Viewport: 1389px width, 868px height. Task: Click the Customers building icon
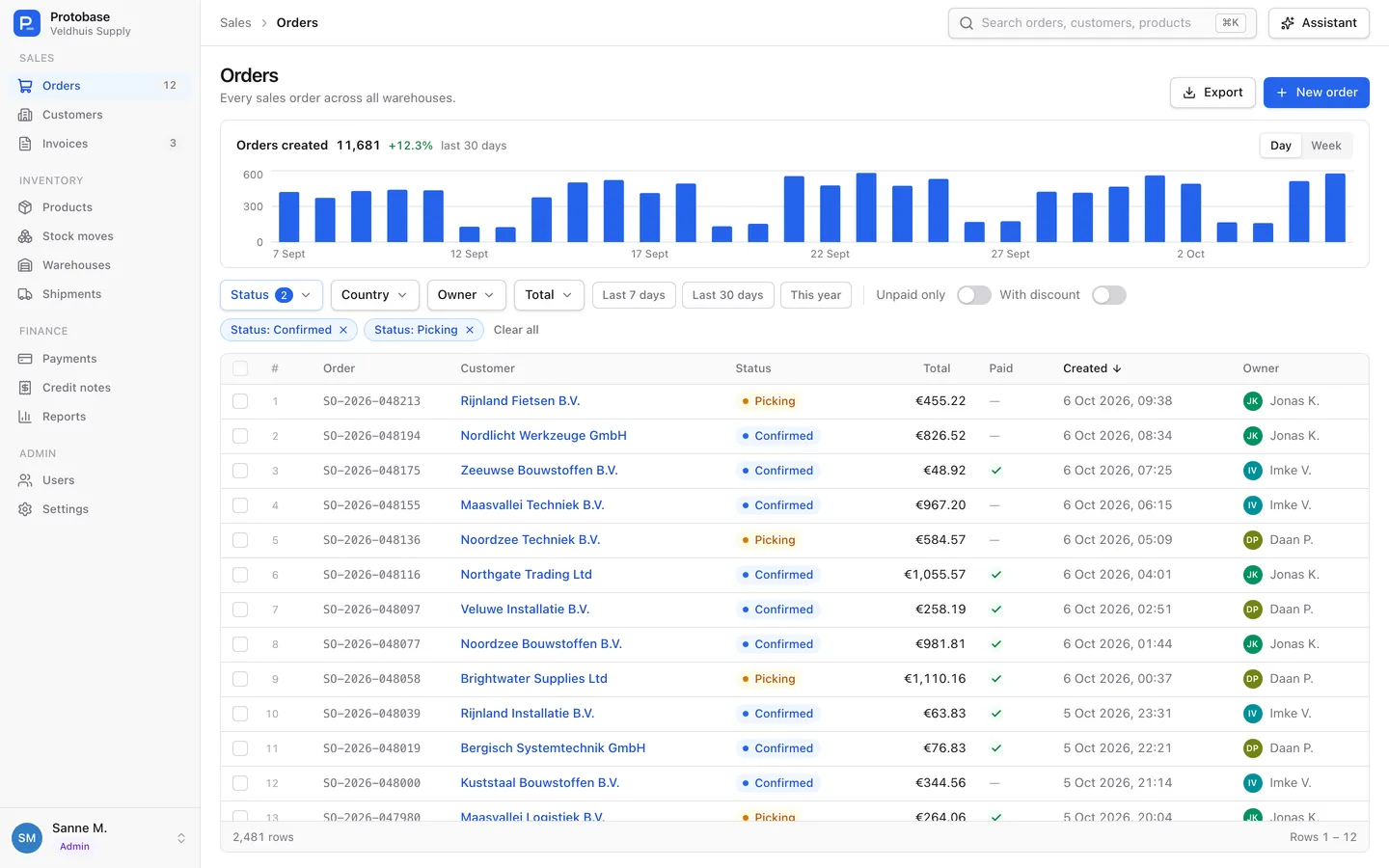pos(26,115)
